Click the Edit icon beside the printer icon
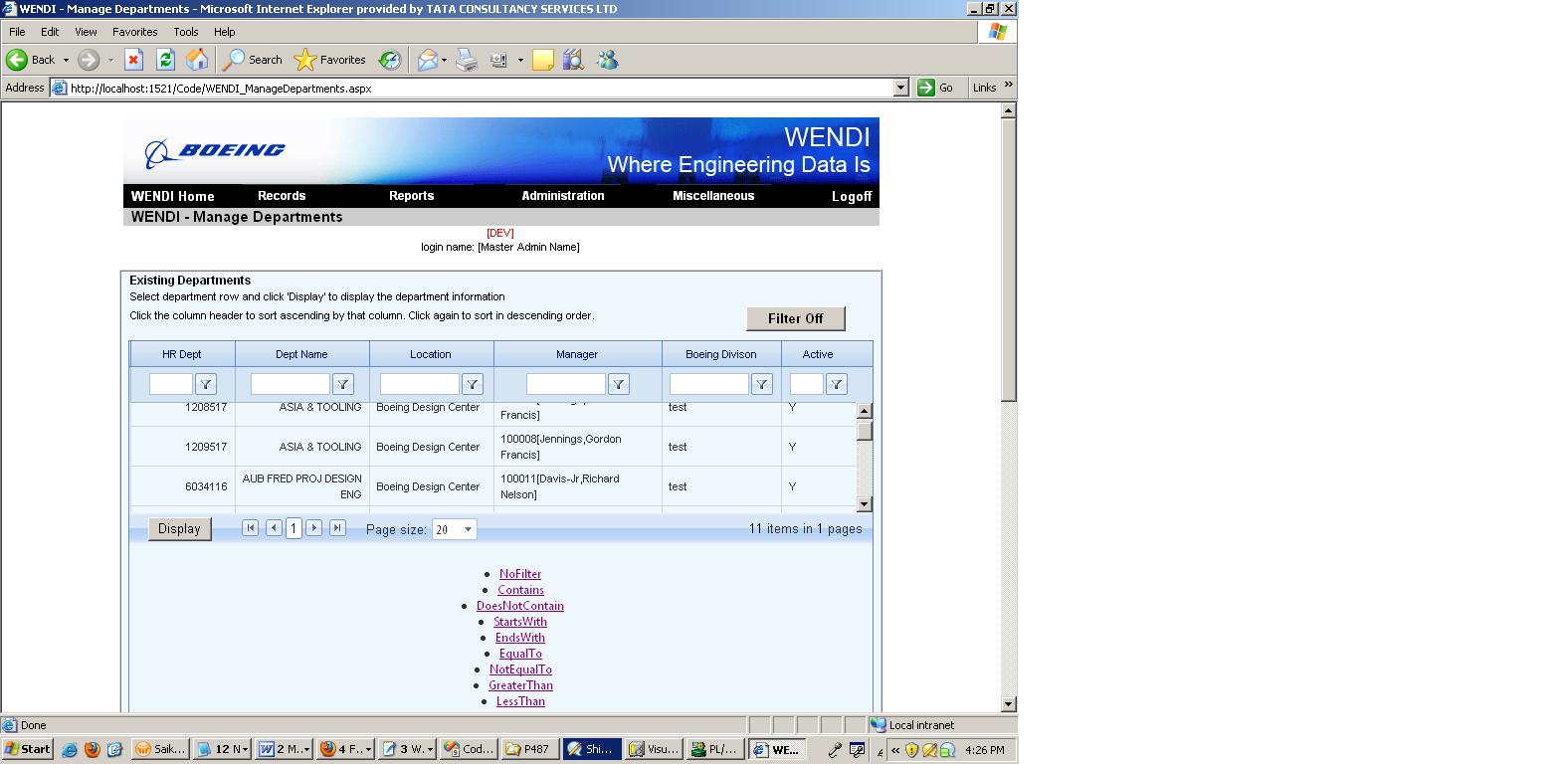This screenshot has height=764, width=1568. pyautogui.click(x=498, y=60)
